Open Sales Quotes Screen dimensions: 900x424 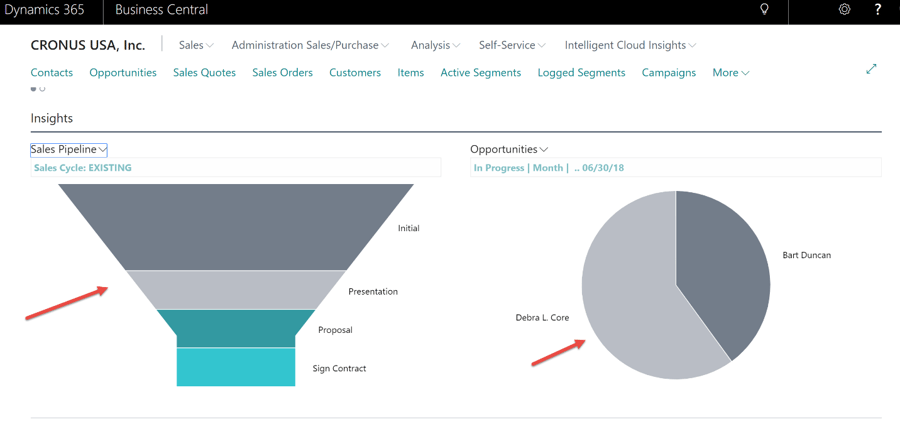(x=204, y=73)
